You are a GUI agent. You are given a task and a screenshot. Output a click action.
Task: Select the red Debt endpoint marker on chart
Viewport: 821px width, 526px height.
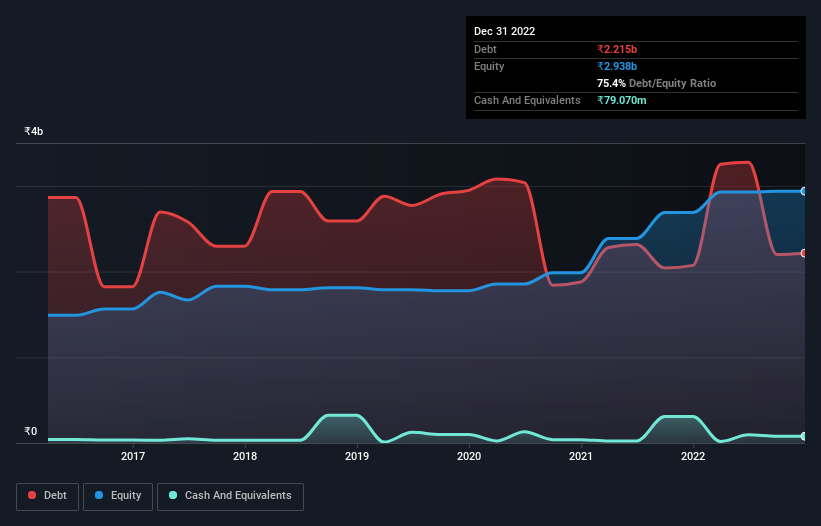(804, 253)
